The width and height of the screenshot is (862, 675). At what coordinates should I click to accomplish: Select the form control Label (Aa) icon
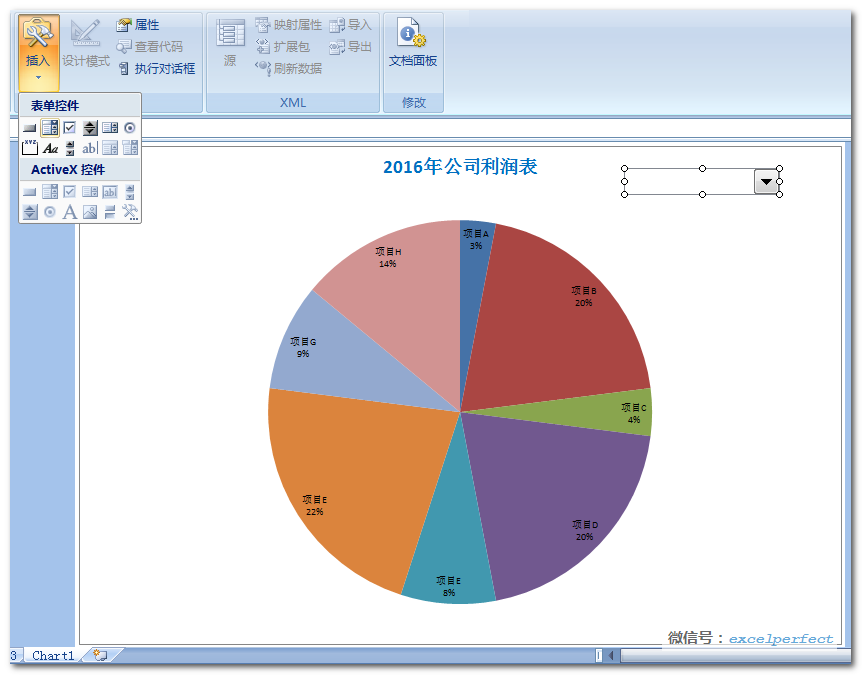coord(50,148)
